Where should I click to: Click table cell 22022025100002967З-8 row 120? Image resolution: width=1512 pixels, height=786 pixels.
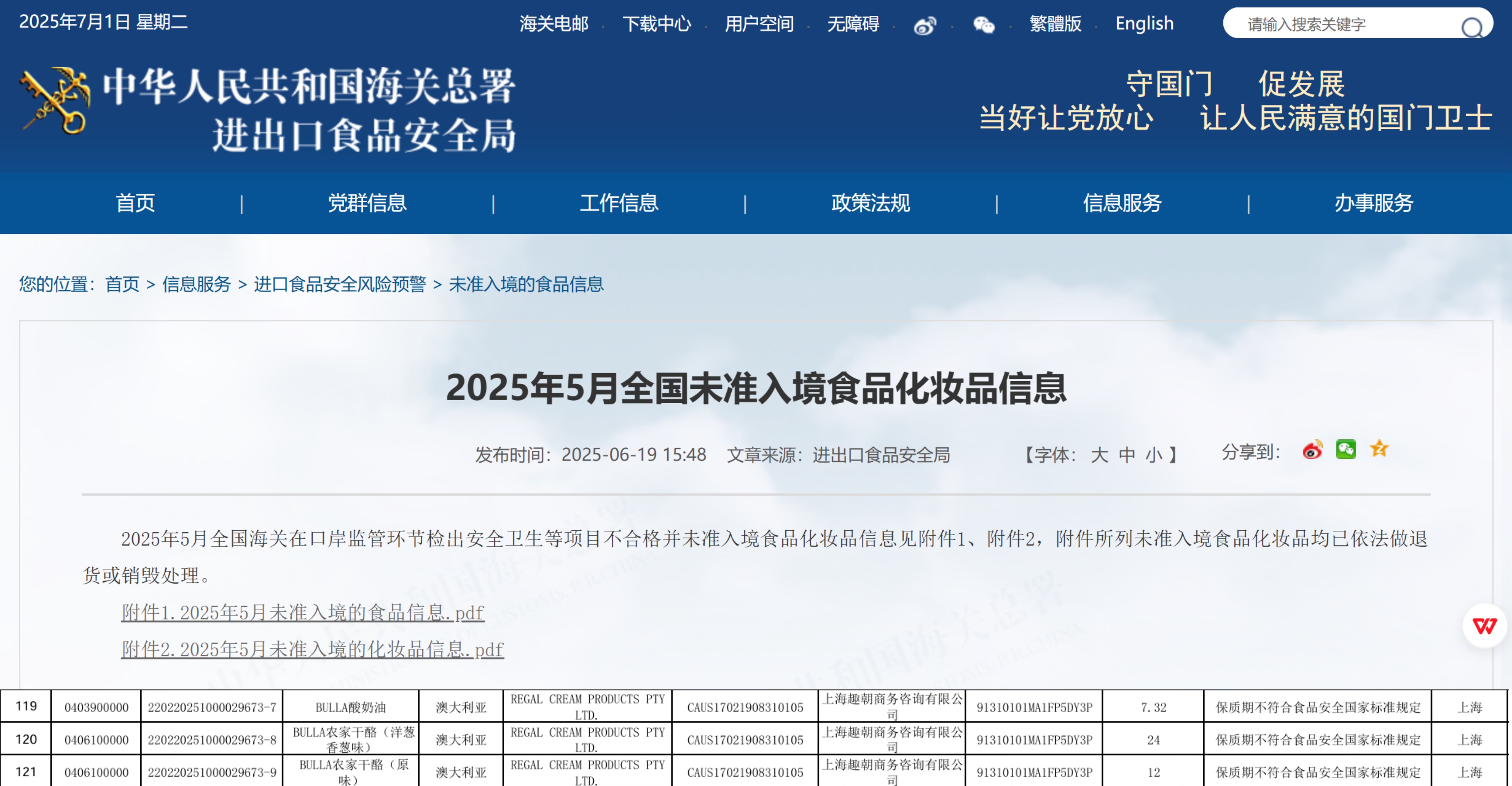coord(211,740)
